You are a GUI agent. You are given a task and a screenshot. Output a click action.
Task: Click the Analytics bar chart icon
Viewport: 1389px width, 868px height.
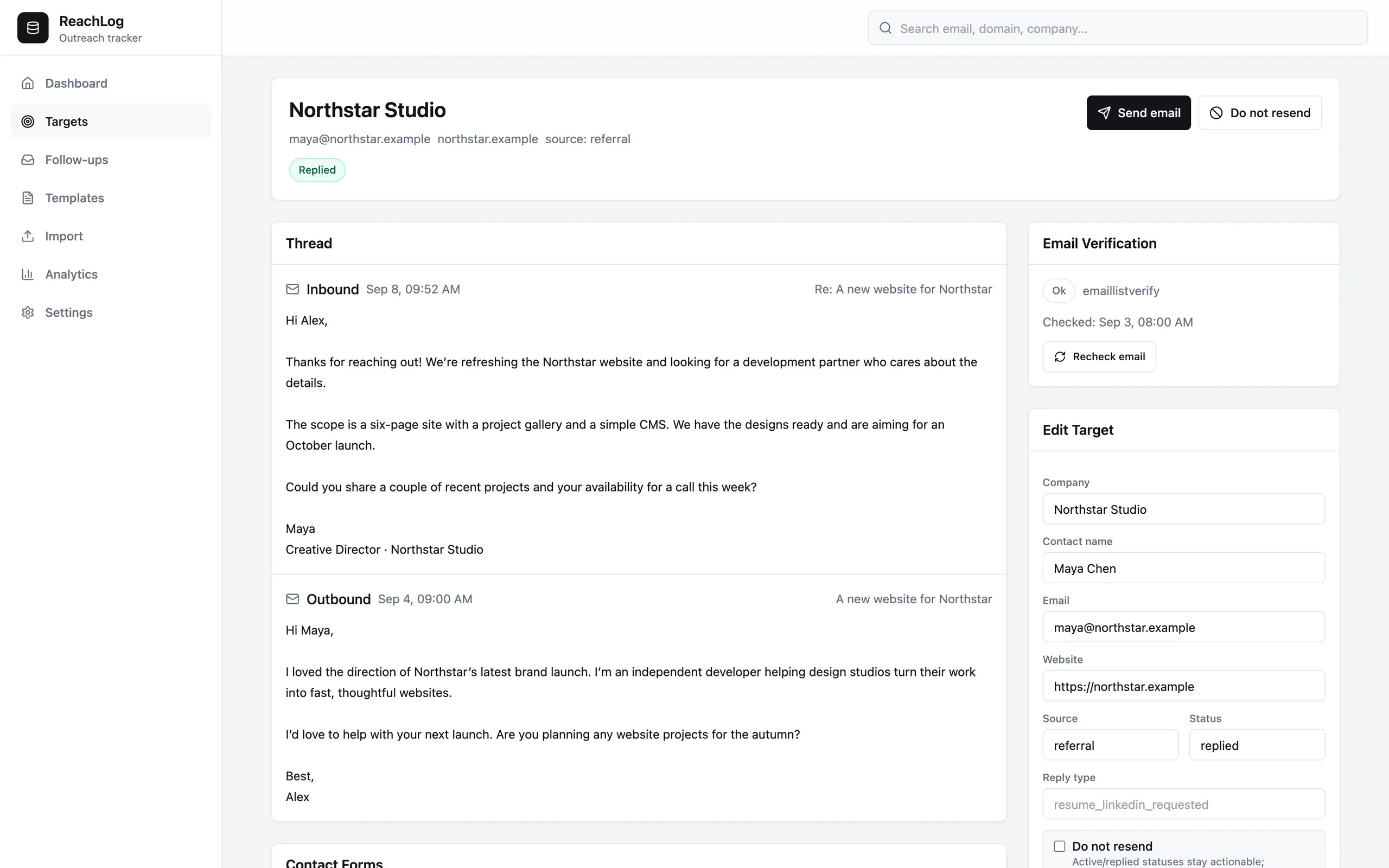[x=28, y=275]
